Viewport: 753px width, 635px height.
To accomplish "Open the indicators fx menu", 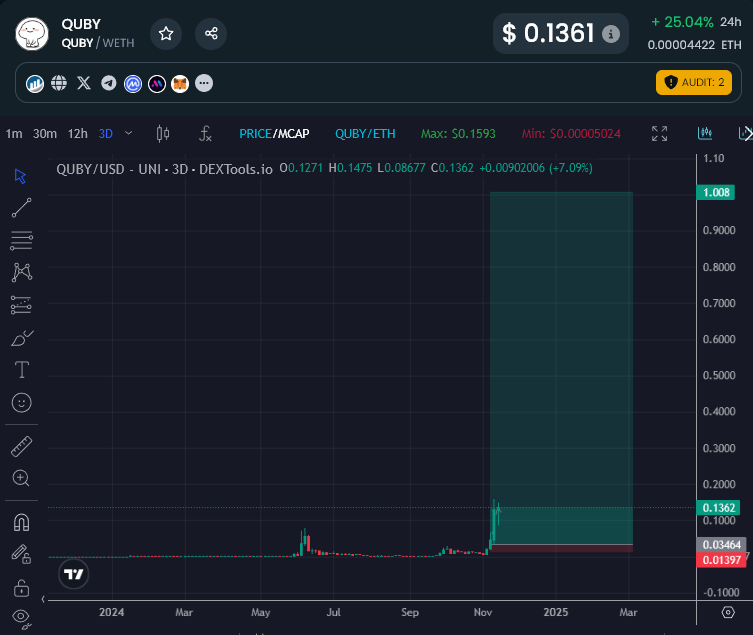I will [205, 134].
